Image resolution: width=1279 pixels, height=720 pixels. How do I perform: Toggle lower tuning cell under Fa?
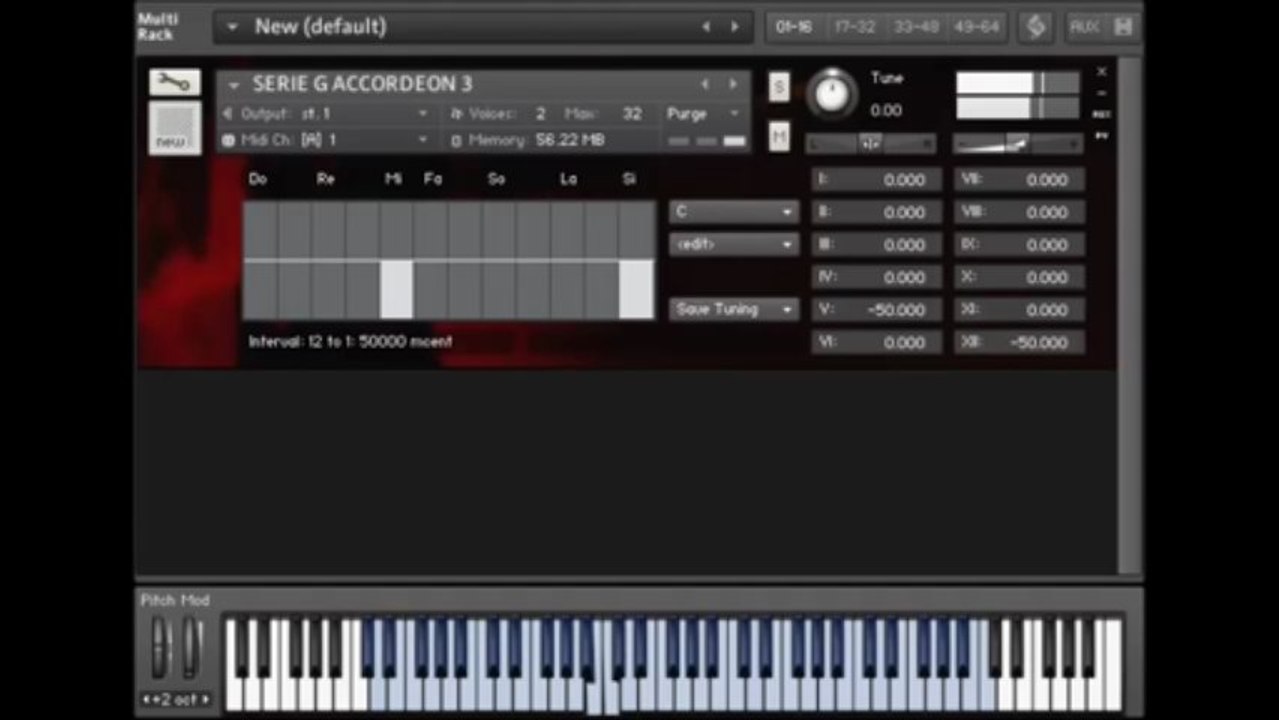tap(431, 290)
